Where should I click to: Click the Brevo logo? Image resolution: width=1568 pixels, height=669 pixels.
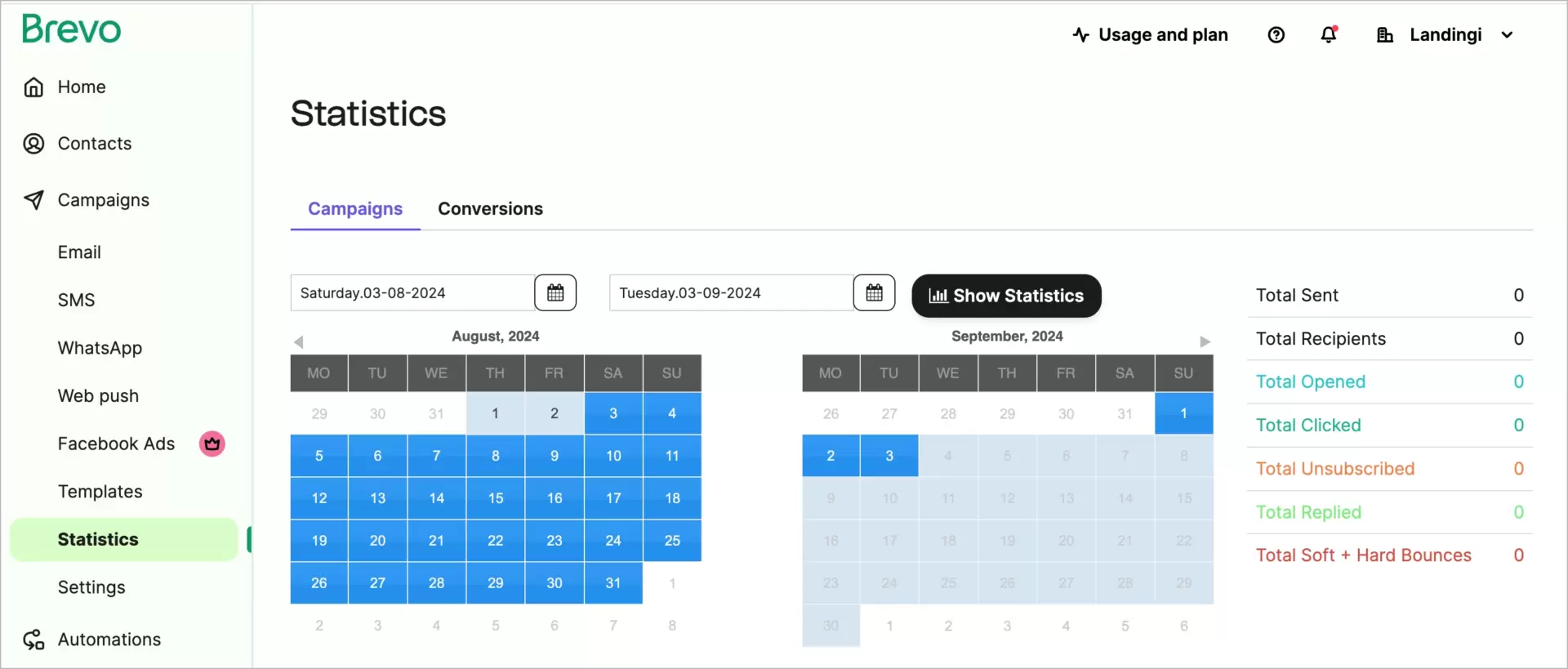point(70,29)
